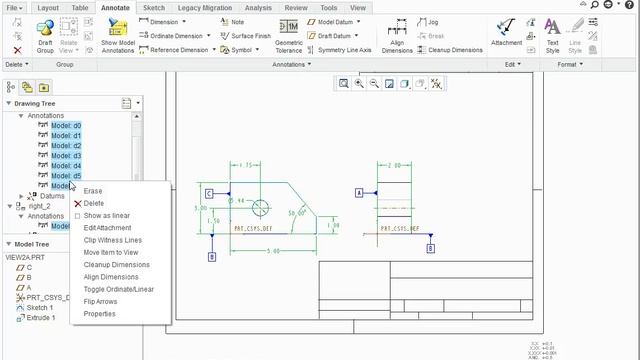640x360 pixels.
Task: Open the Analysis tab
Action: 258,8
